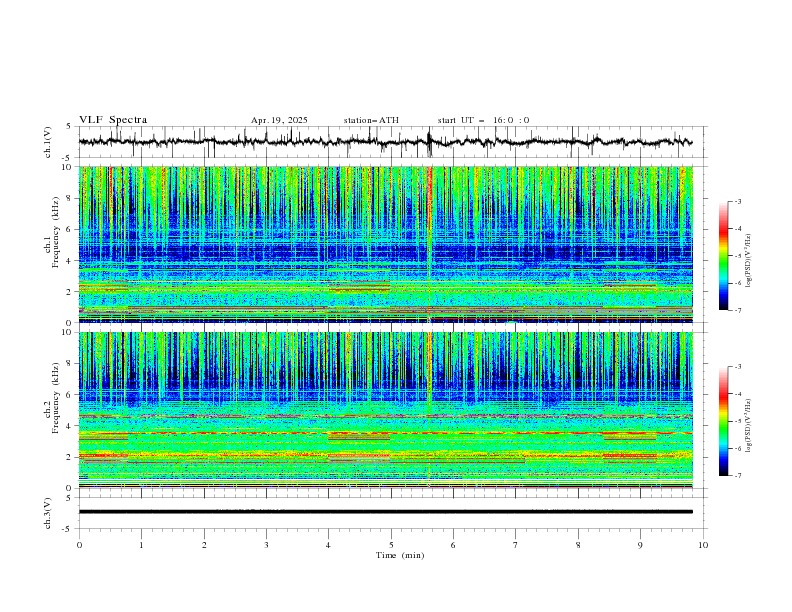Image resolution: width=792 pixels, height=612 pixels.
Task: Click time axis tick label "5"
Action: (391, 545)
